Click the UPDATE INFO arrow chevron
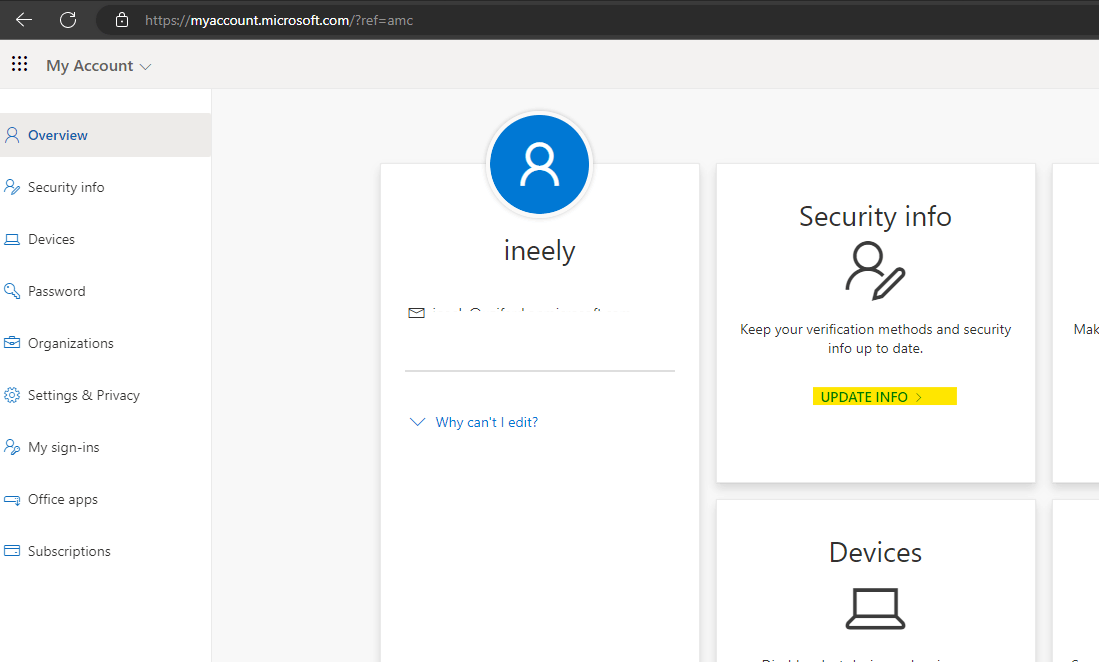Viewport: 1099px width, 662px height. 918,397
